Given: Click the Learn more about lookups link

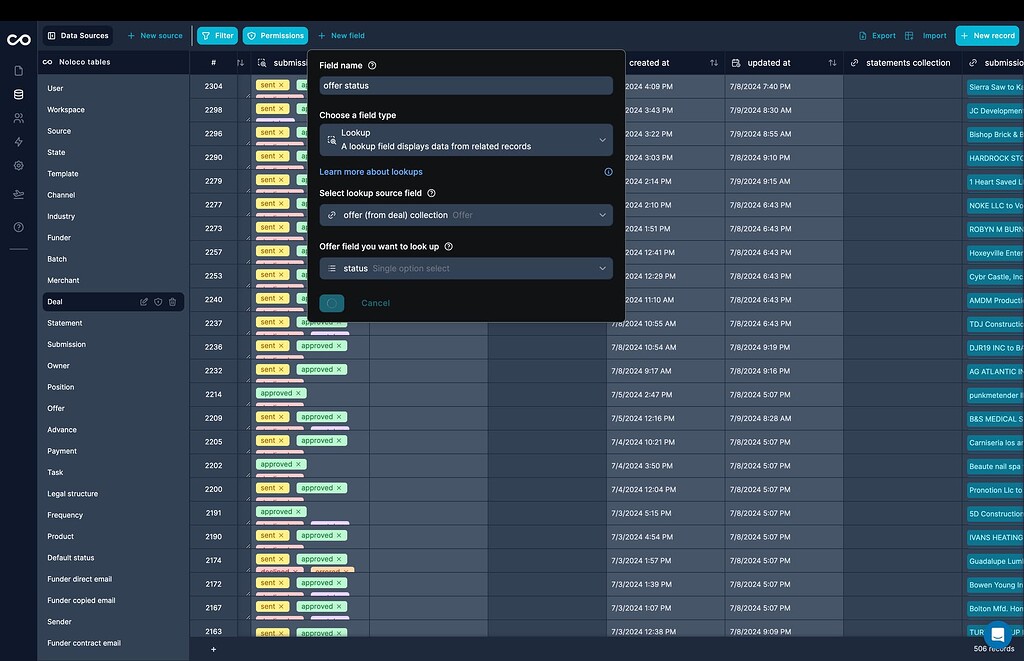Looking at the screenshot, I should tap(370, 172).
